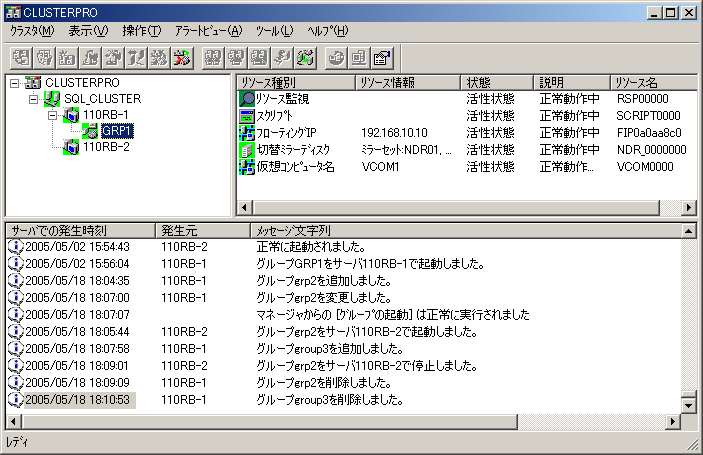703x455 pixels.
Task: Click the alert log's right scroll arrow
Action: [673, 421]
